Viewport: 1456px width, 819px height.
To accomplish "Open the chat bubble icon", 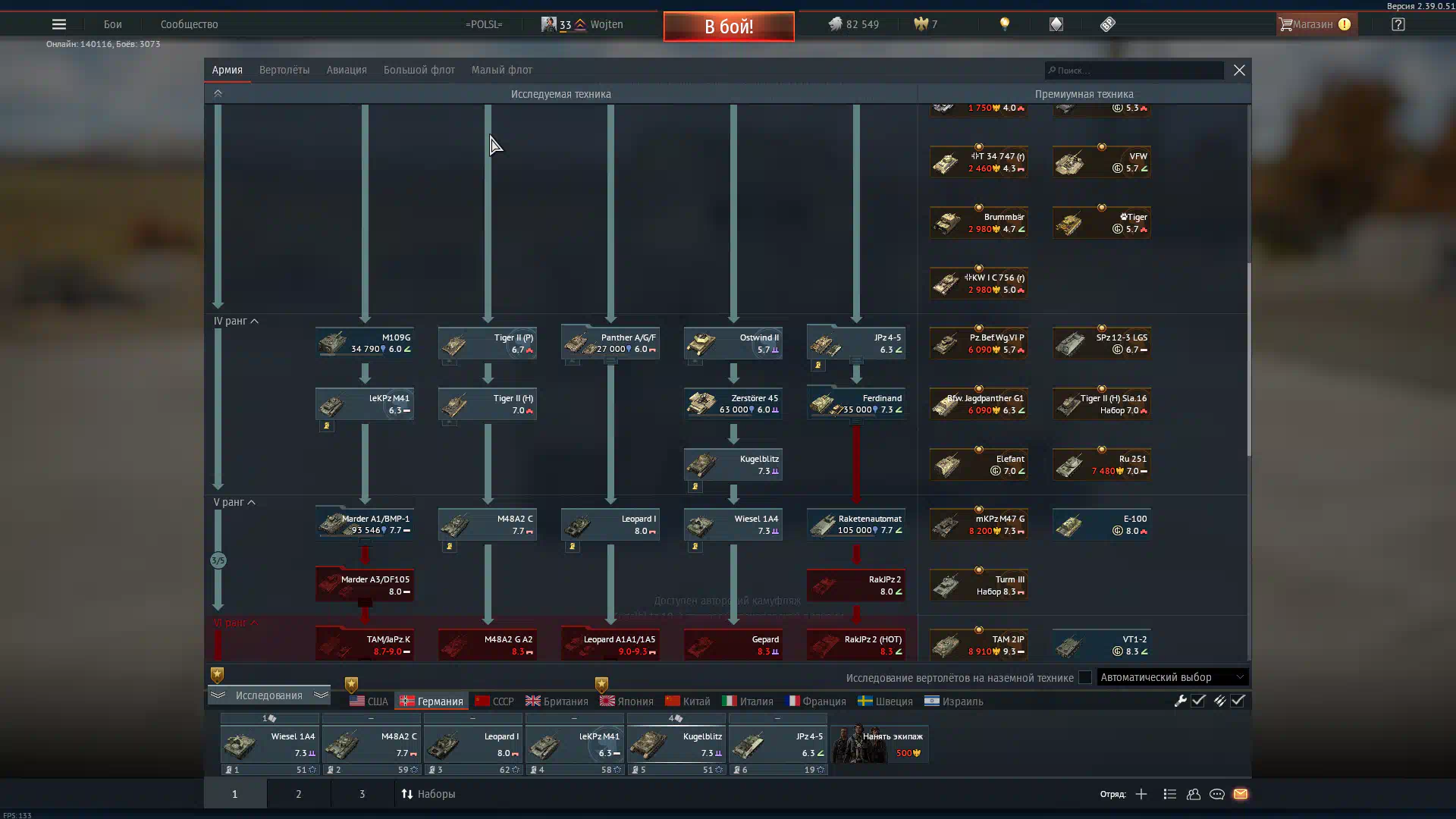I will click(1217, 794).
